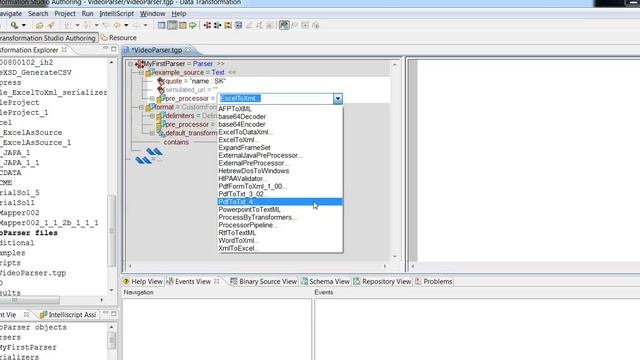640x360 pixels.
Task: Click the explorer vertical scrollbar thumb
Action: pyautogui.click(x=111, y=231)
